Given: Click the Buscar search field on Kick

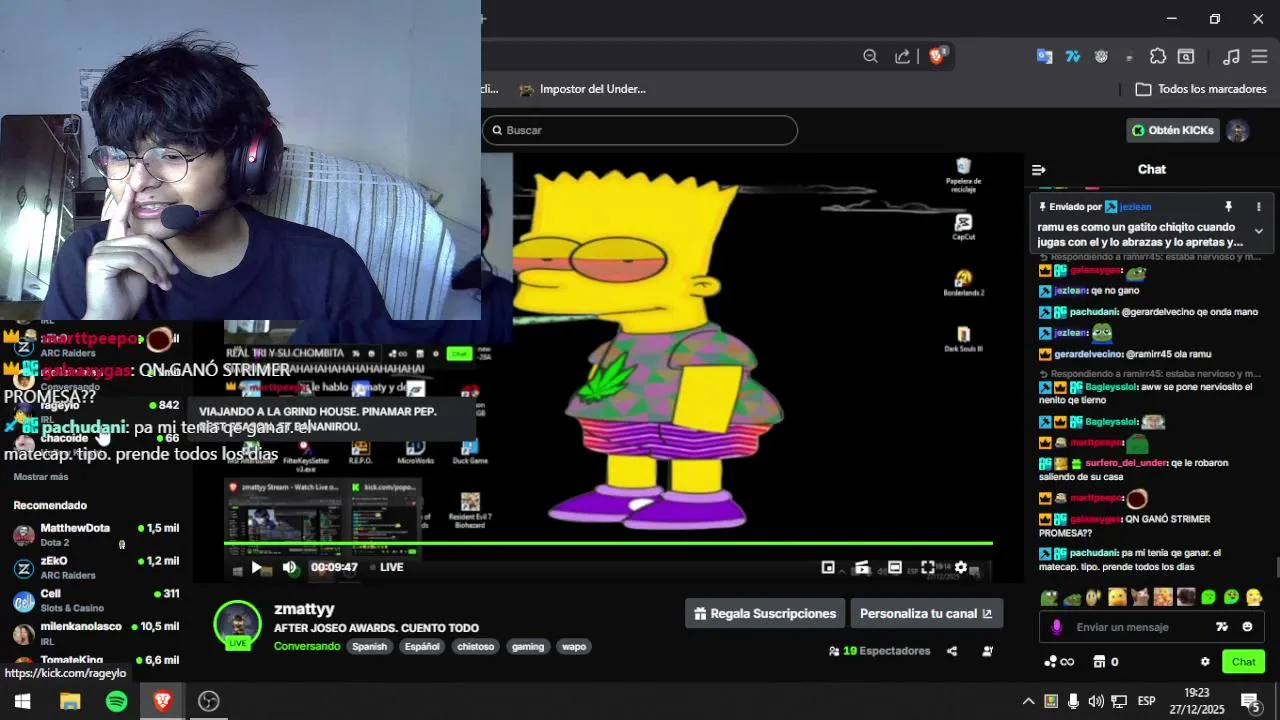Looking at the screenshot, I should [x=640, y=130].
